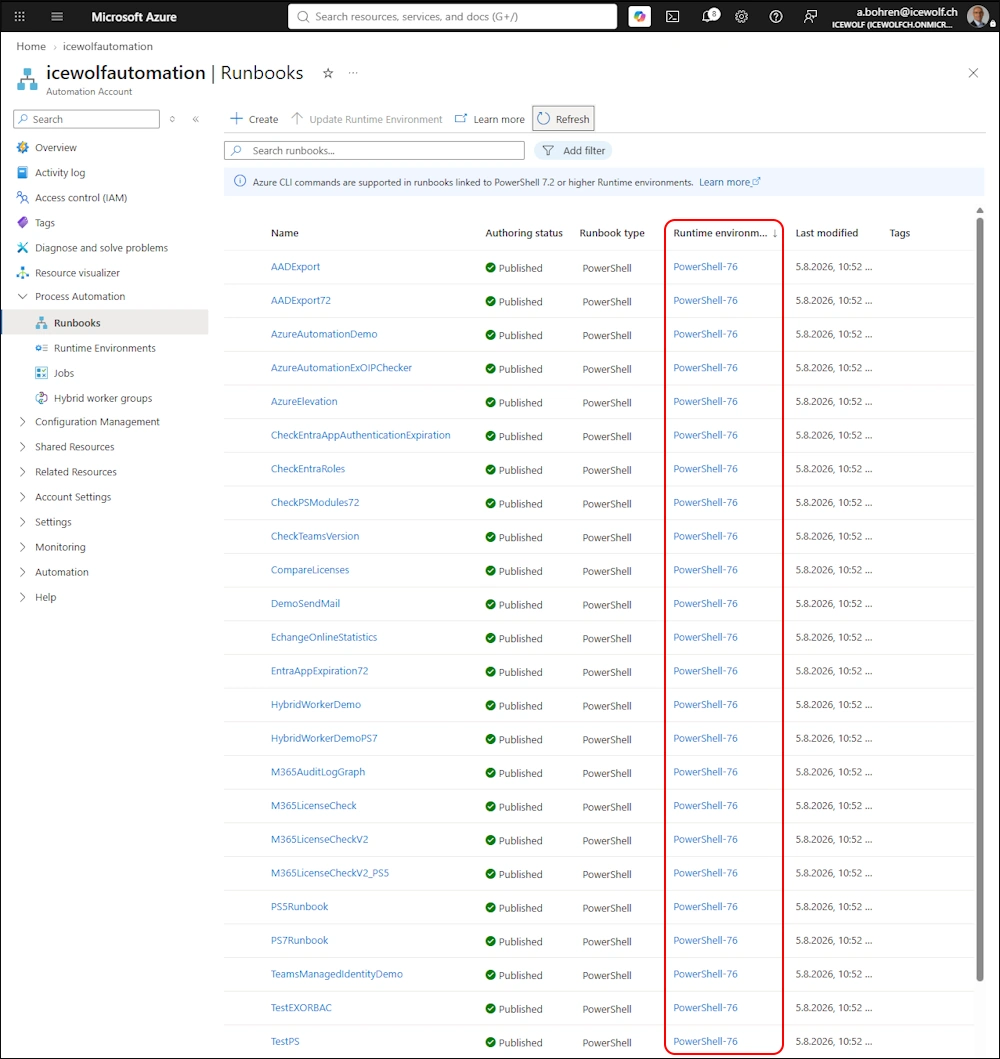Open Diagnose and solve problems
The image size is (1000, 1059).
(101, 248)
